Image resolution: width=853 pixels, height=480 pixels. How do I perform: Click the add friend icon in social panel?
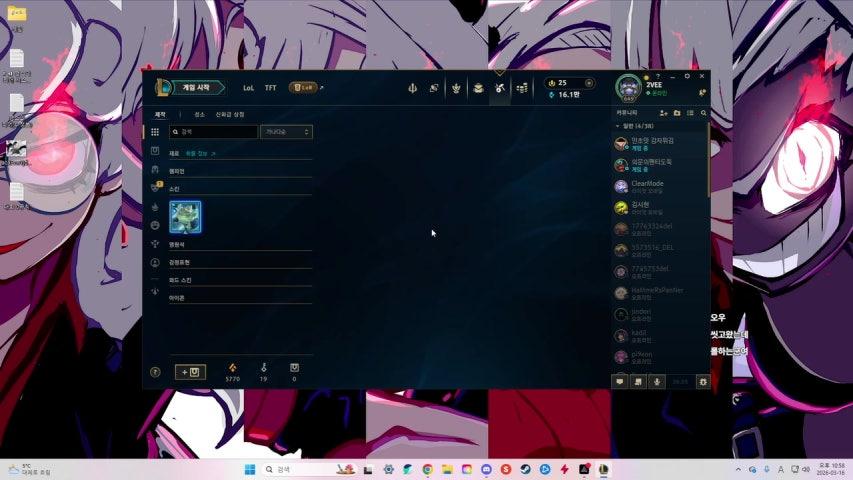(663, 113)
